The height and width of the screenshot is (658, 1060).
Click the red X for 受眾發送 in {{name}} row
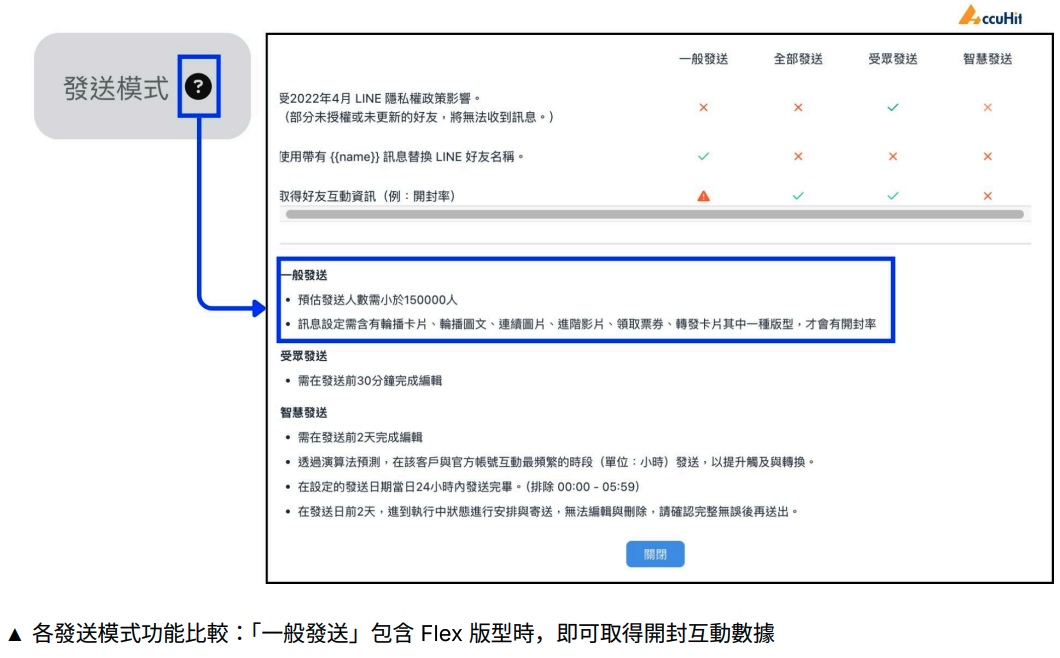coord(893,156)
